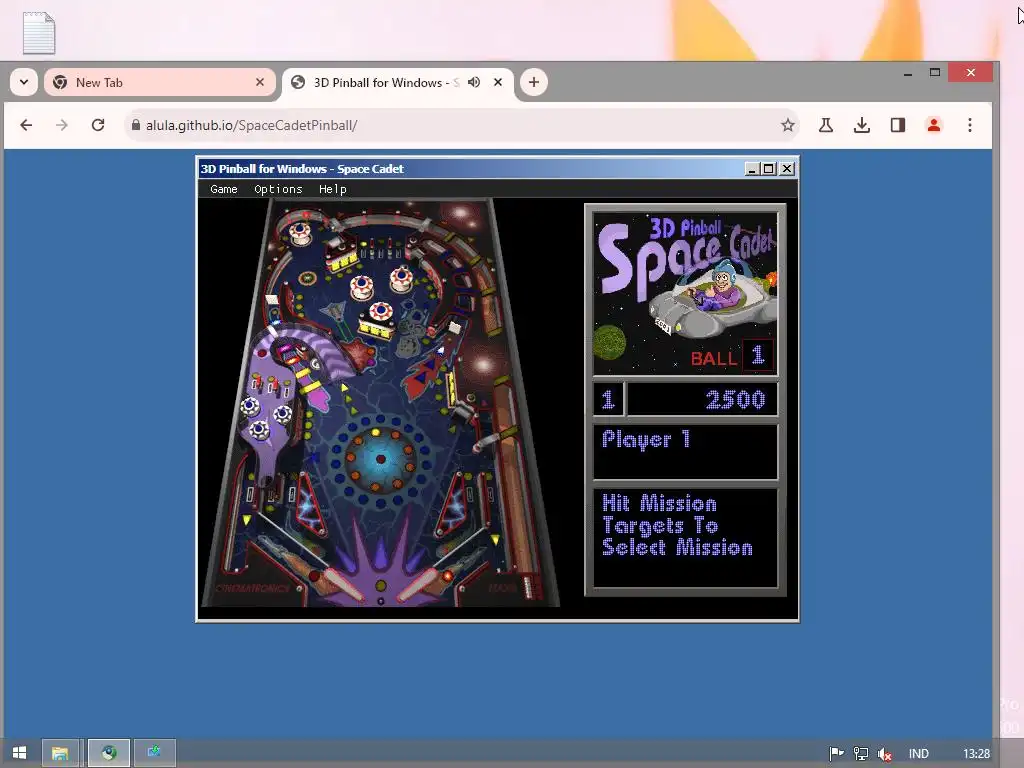Reload the current page
Image resolution: width=1024 pixels, height=768 pixels.
coord(98,125)
